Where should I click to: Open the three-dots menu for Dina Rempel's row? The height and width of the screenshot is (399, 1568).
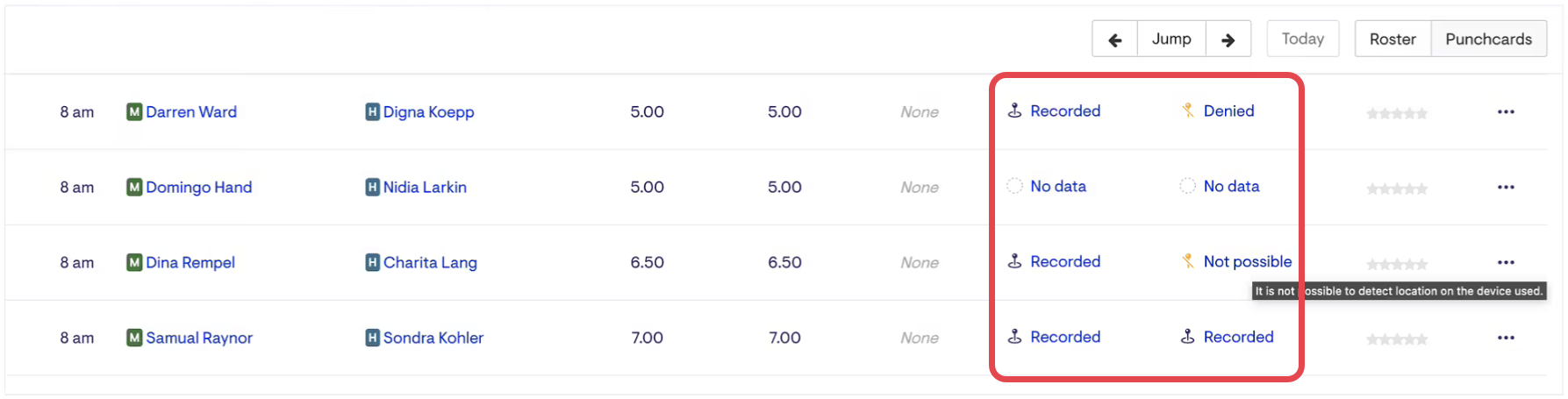pyautogui.click(x=1506, y=263)
